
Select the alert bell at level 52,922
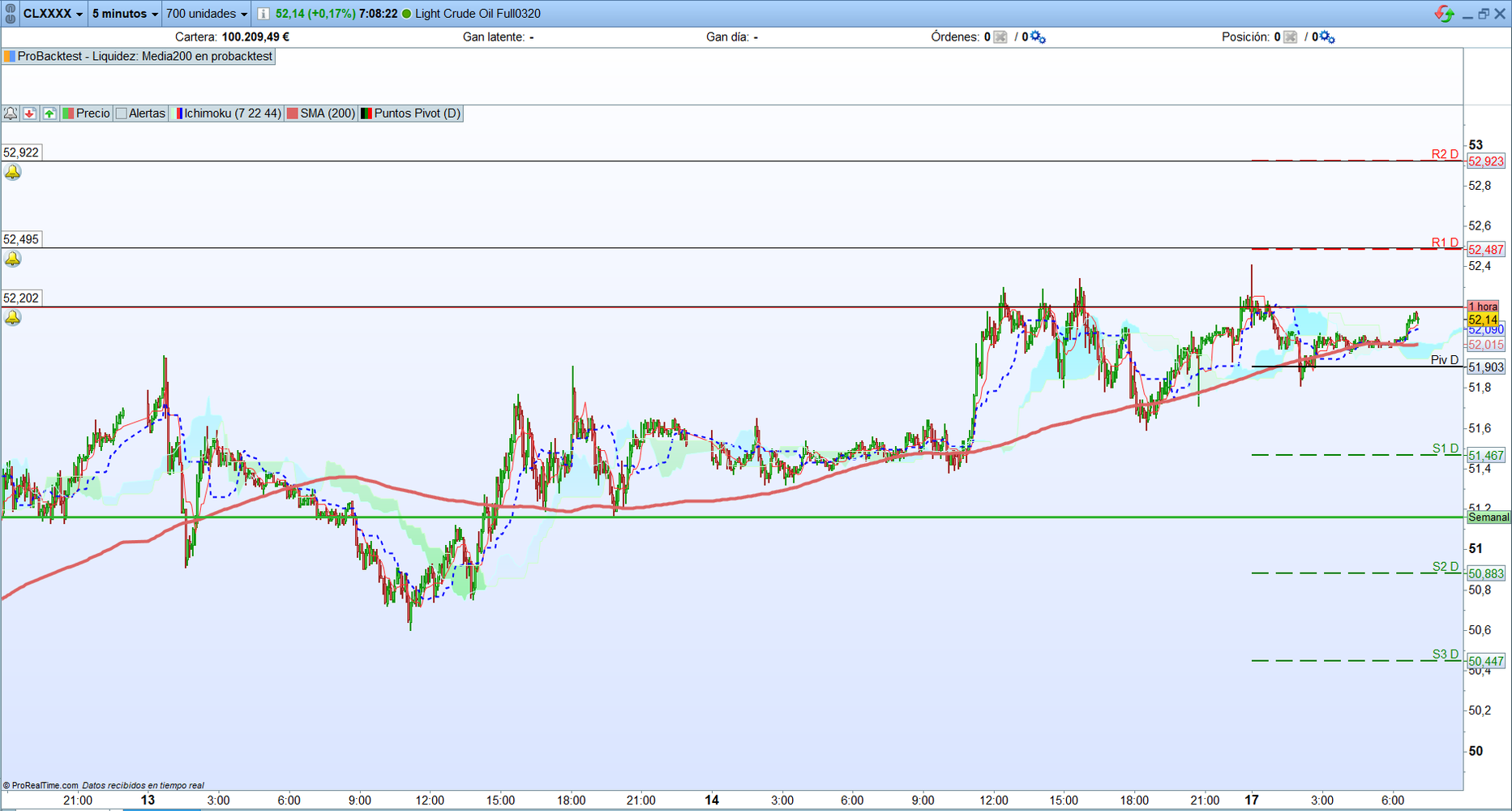point(13,172)
